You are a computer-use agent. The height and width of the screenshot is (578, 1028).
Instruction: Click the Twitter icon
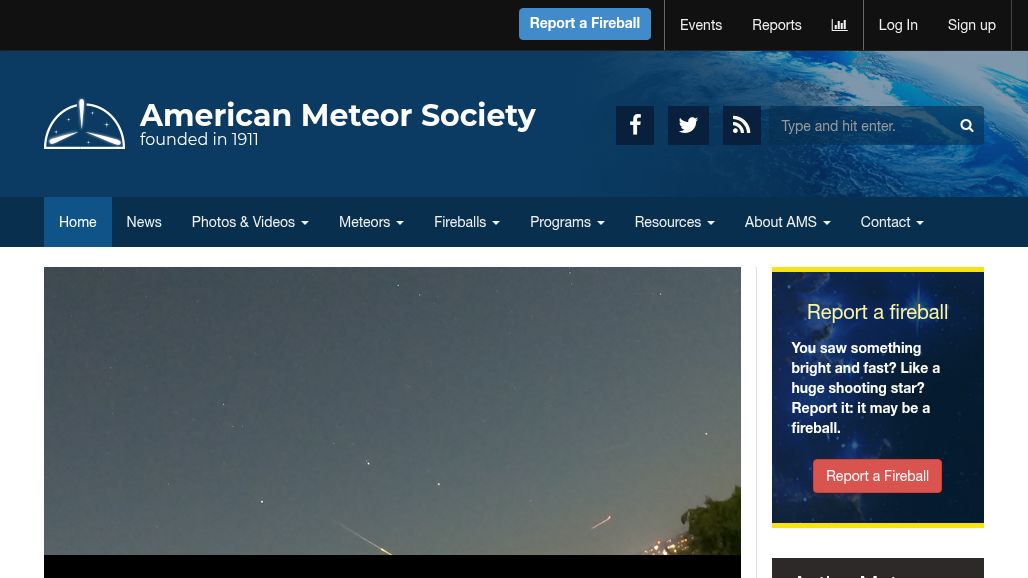click(x=688, y=125)
